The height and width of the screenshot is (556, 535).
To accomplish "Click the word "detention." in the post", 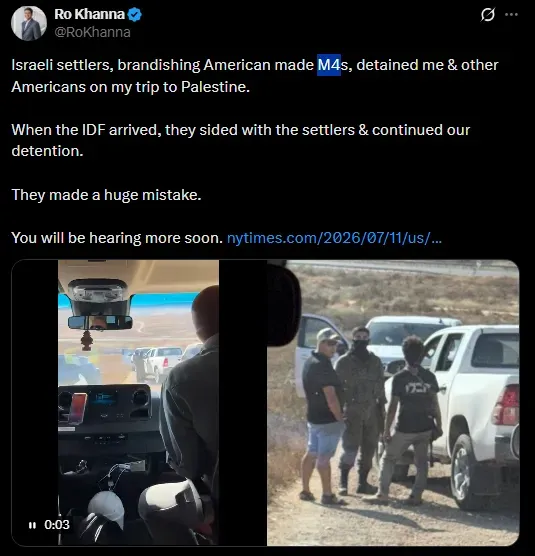I will (x=48, y=151).
